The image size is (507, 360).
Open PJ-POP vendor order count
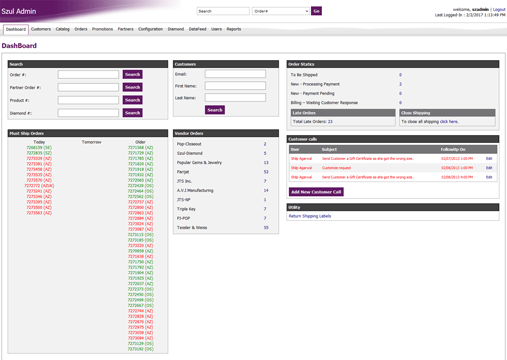(265, 218)
